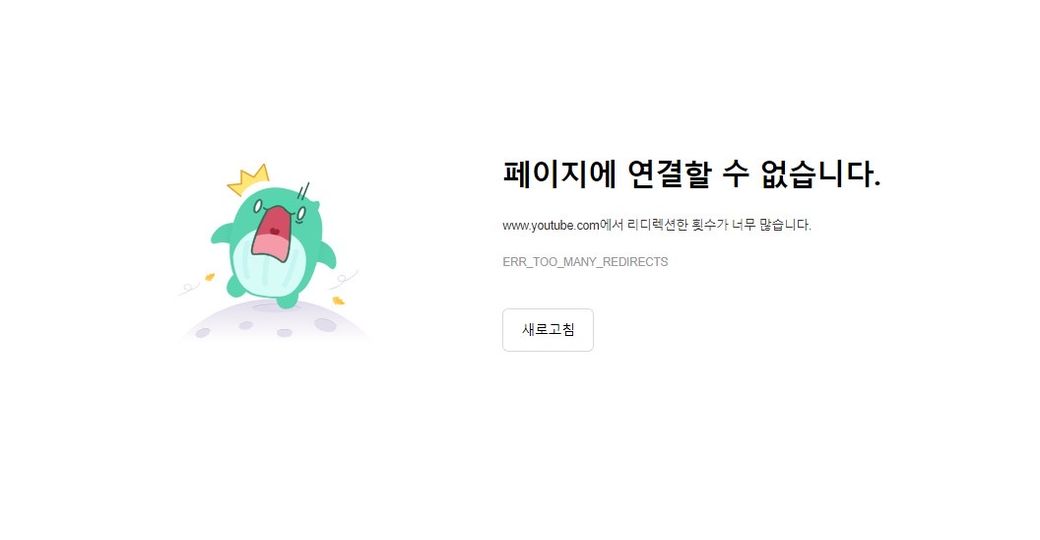Click the yellow leaf at the mascot's lower right
This screenshot has height=540, width=1040.
tap(338, 301)
